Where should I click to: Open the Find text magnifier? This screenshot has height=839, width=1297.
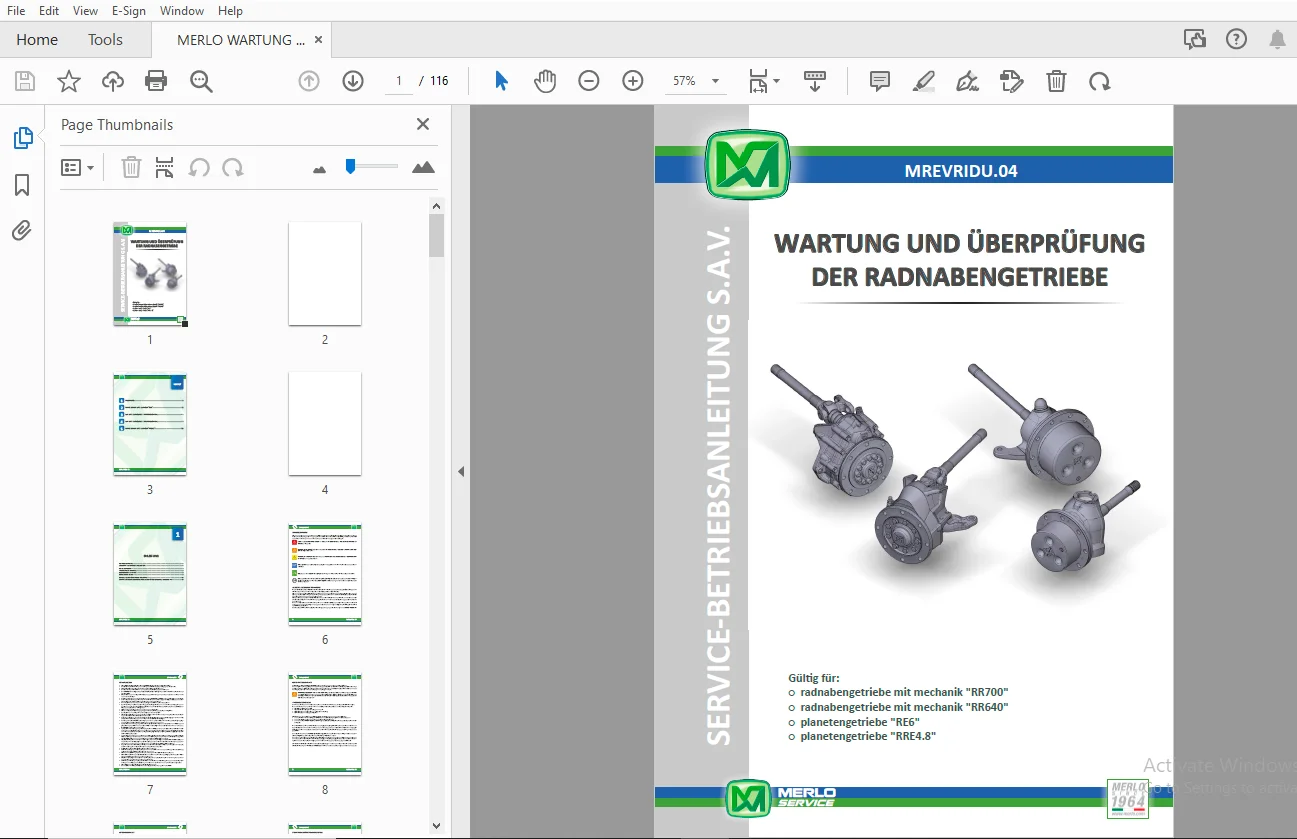tap(201, 81)
